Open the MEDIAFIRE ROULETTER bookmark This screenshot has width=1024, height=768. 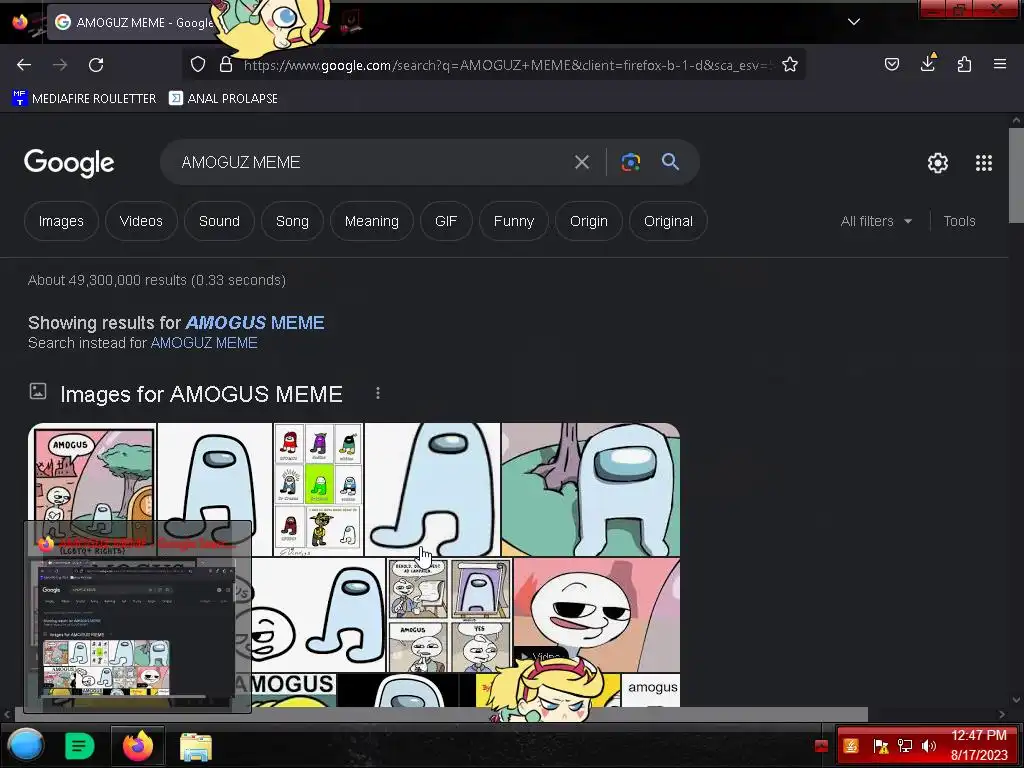pyautogui.click(x=84, y=98)
